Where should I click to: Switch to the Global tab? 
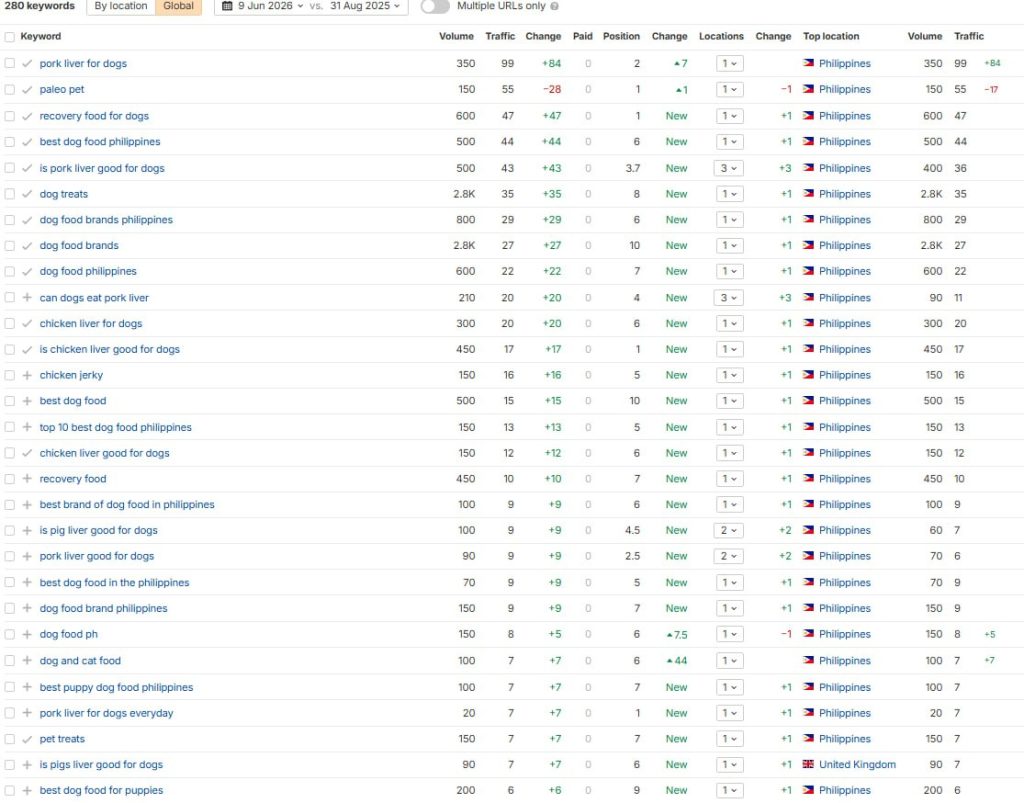point(178,6)
